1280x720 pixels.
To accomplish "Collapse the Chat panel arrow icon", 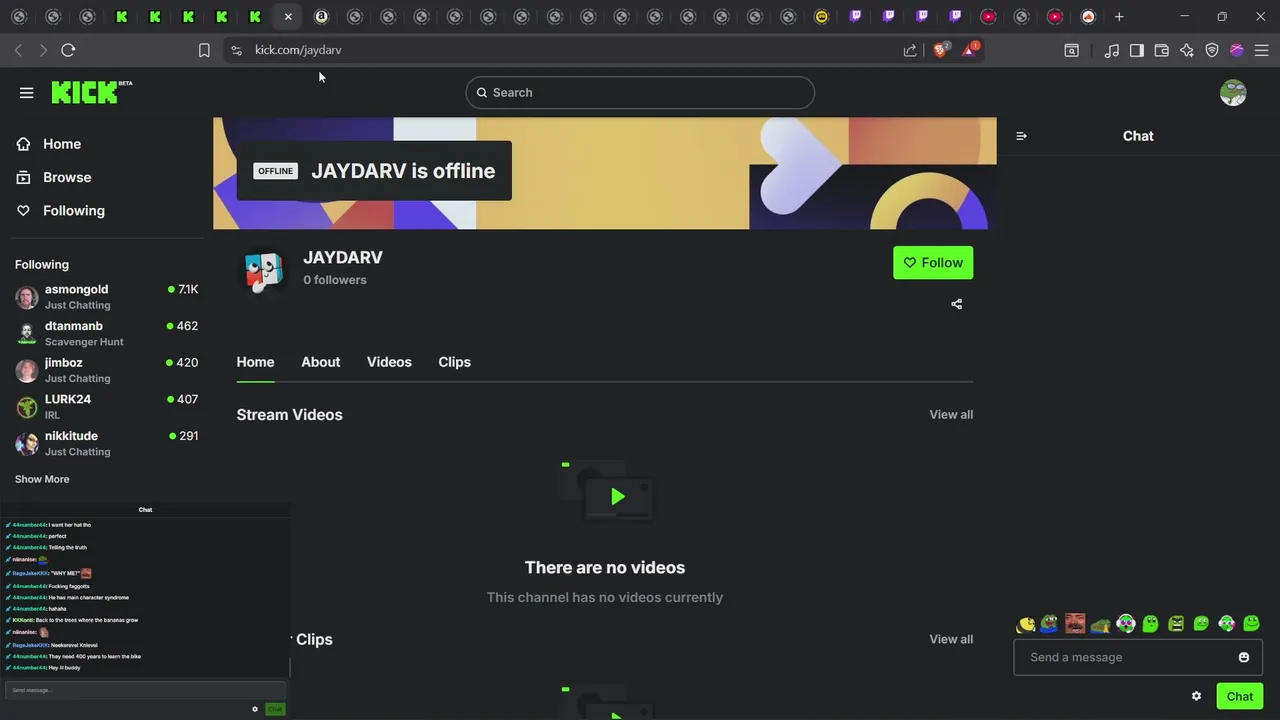I will pyautogui.click(x=1021, y=136).
